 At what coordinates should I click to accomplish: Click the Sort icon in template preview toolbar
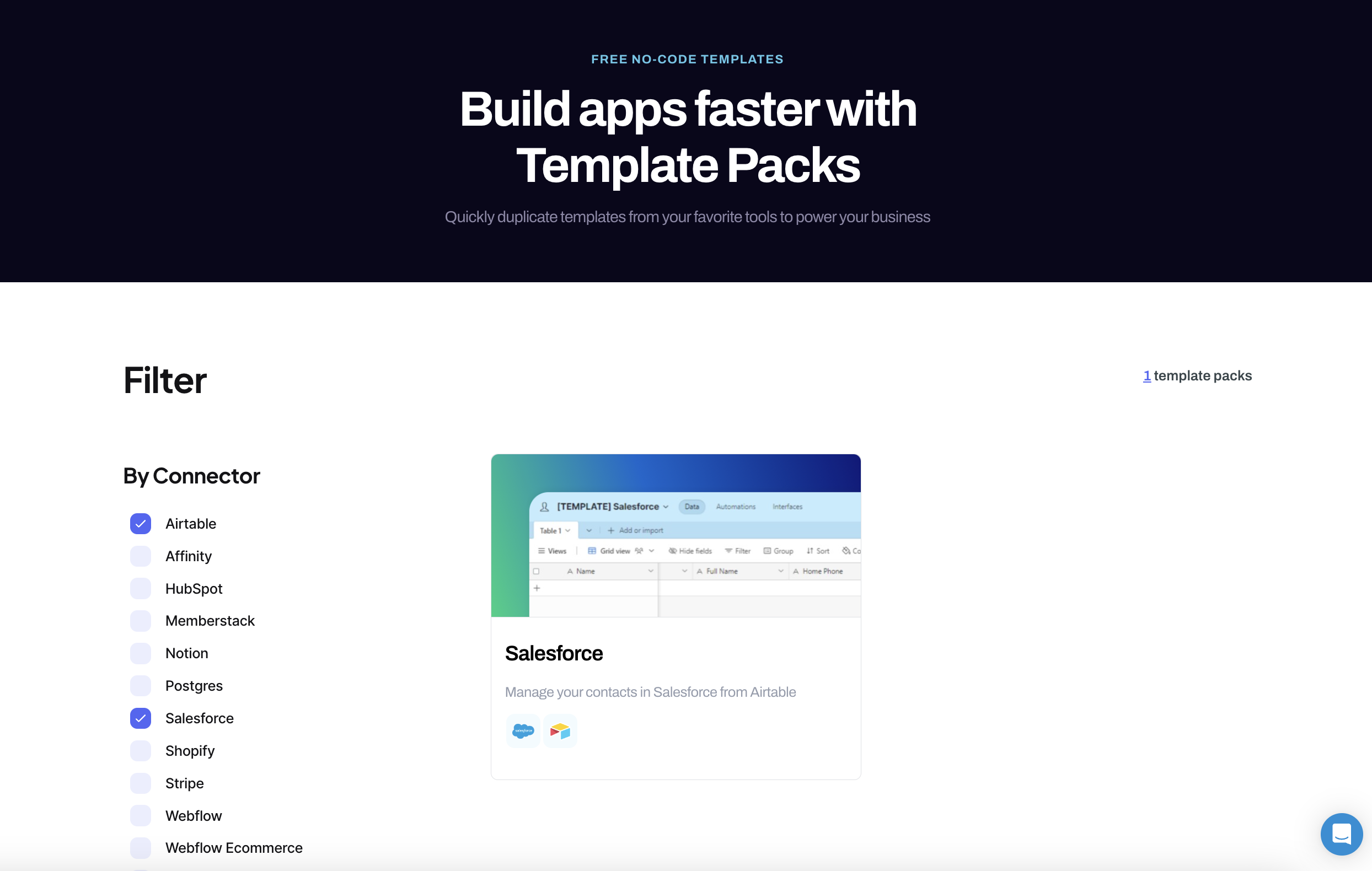coord(821,551)
